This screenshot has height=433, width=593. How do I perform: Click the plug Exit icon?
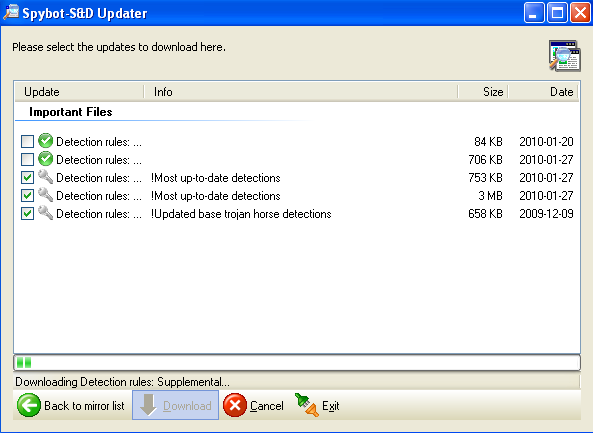pyautogui.click(x=307, y=405)
